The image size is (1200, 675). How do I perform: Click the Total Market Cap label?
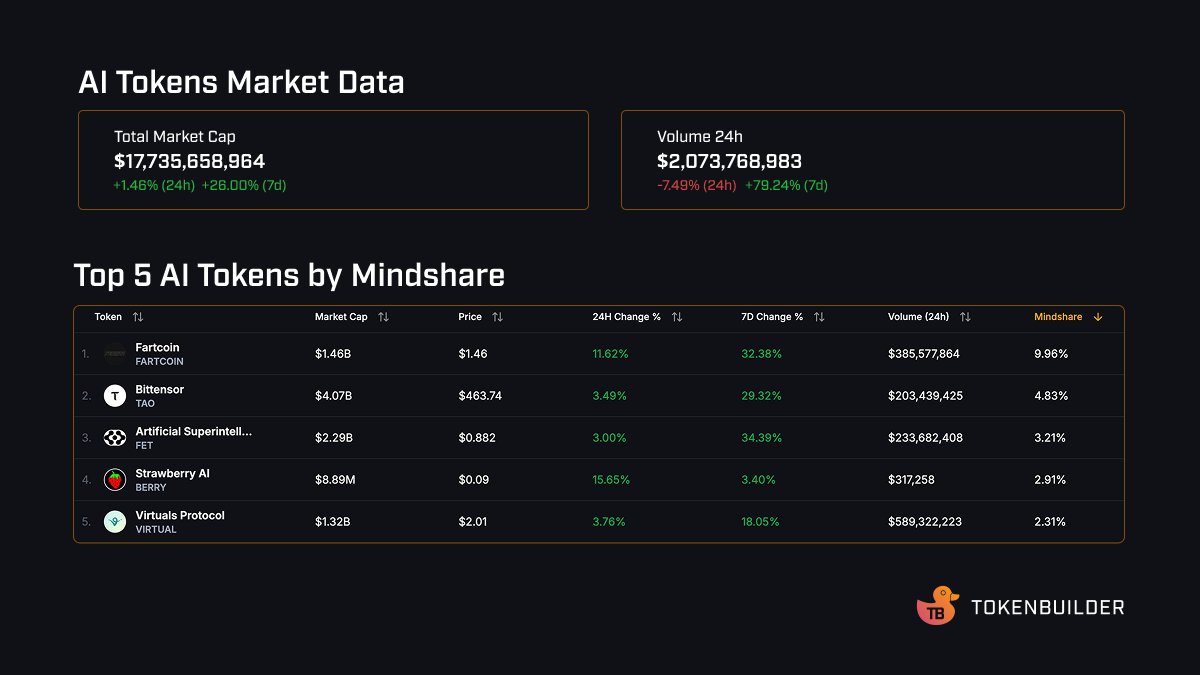click(174, 137)
